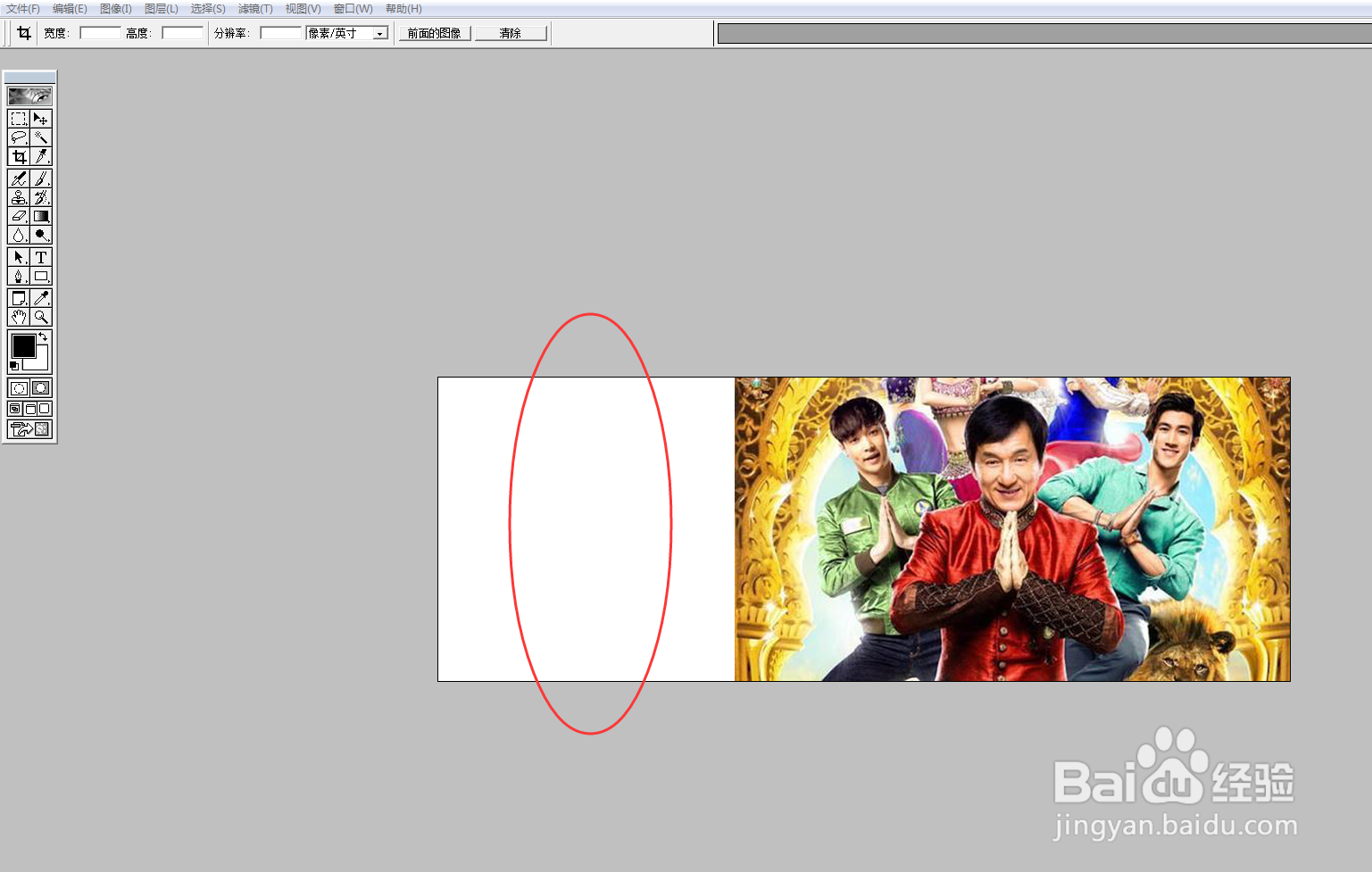Image resolution: width=1372 pixels, height=872 pixels.
Task: Select the Clone Stamp tool
Action: click(19, 197)
